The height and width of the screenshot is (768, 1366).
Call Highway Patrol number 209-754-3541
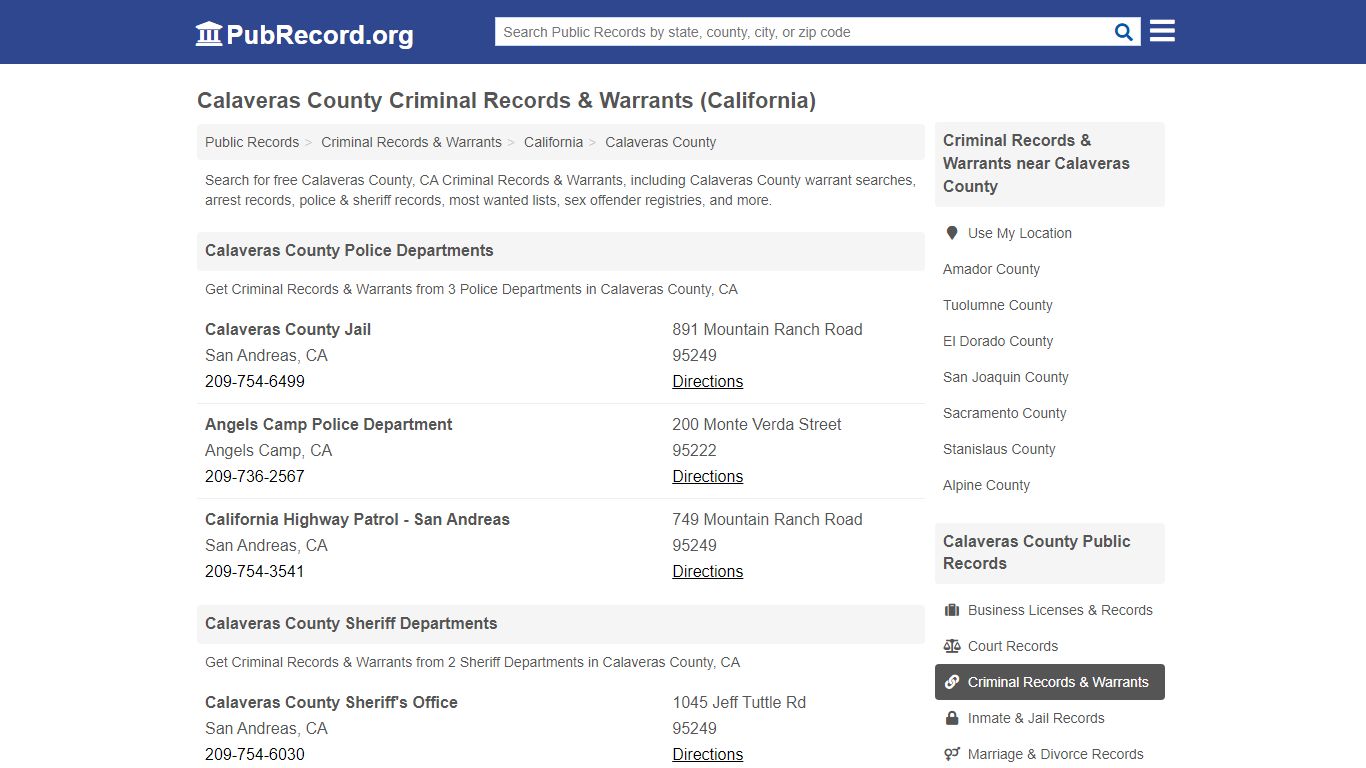tap(255, 571)
